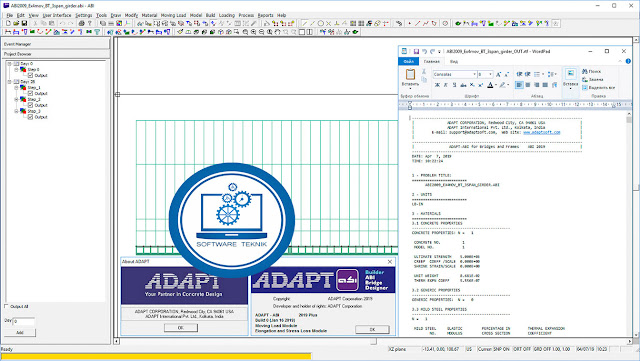The height and width of the screenshot is (361, 640).
Task: Click the Help question mark icon in ABI toolbar
Action: (x=90, y=24)
